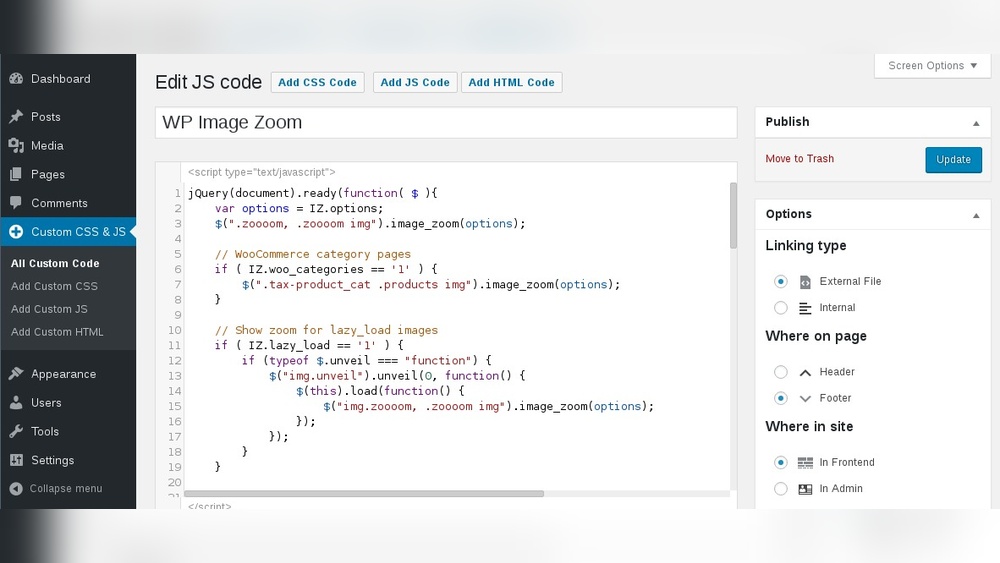Screen dimensions: 1000x563
Task: Click '// Show zoom for lazy_load images' comment
Action: coord(327,330)
